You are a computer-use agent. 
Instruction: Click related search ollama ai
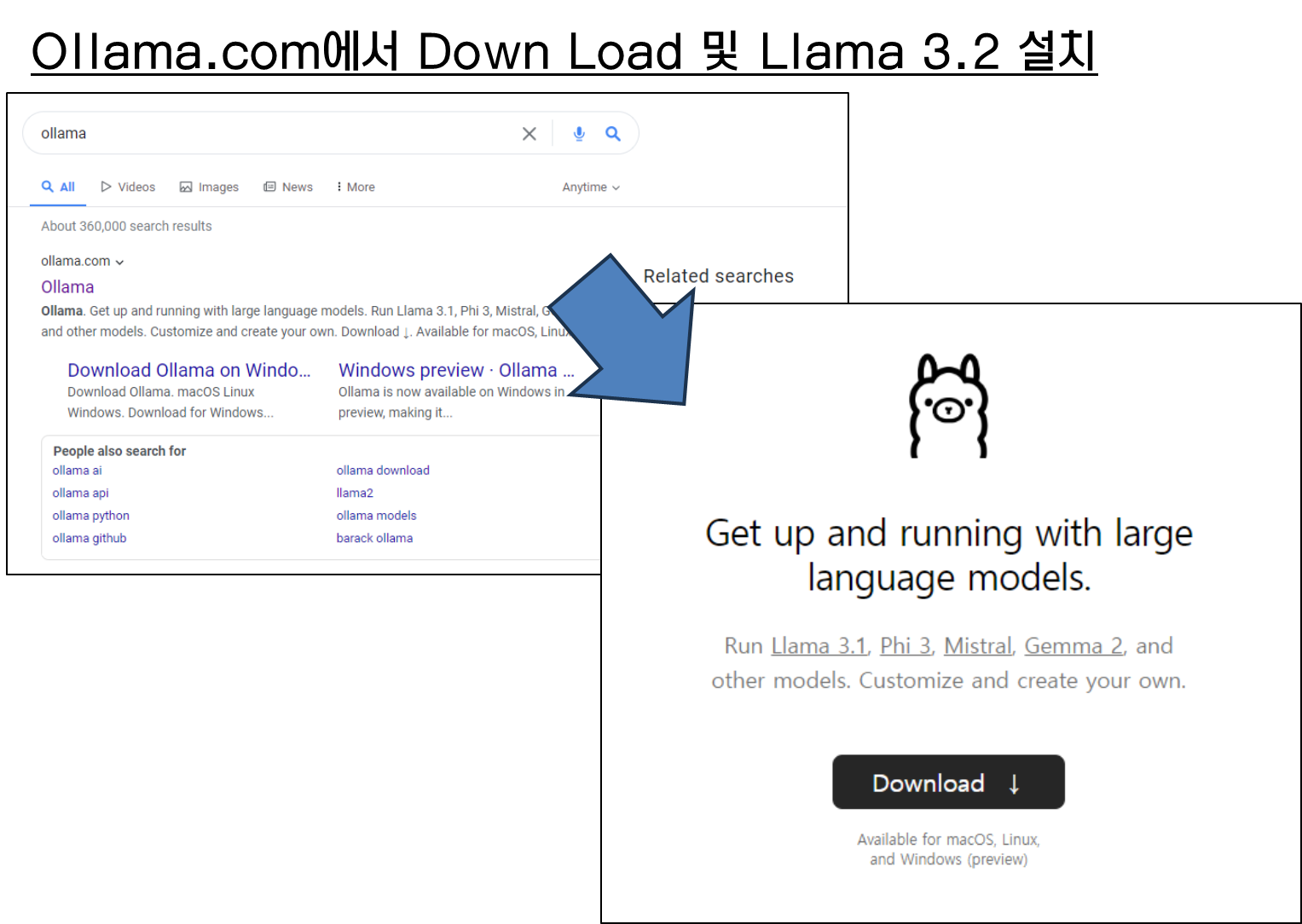[77, 471]
